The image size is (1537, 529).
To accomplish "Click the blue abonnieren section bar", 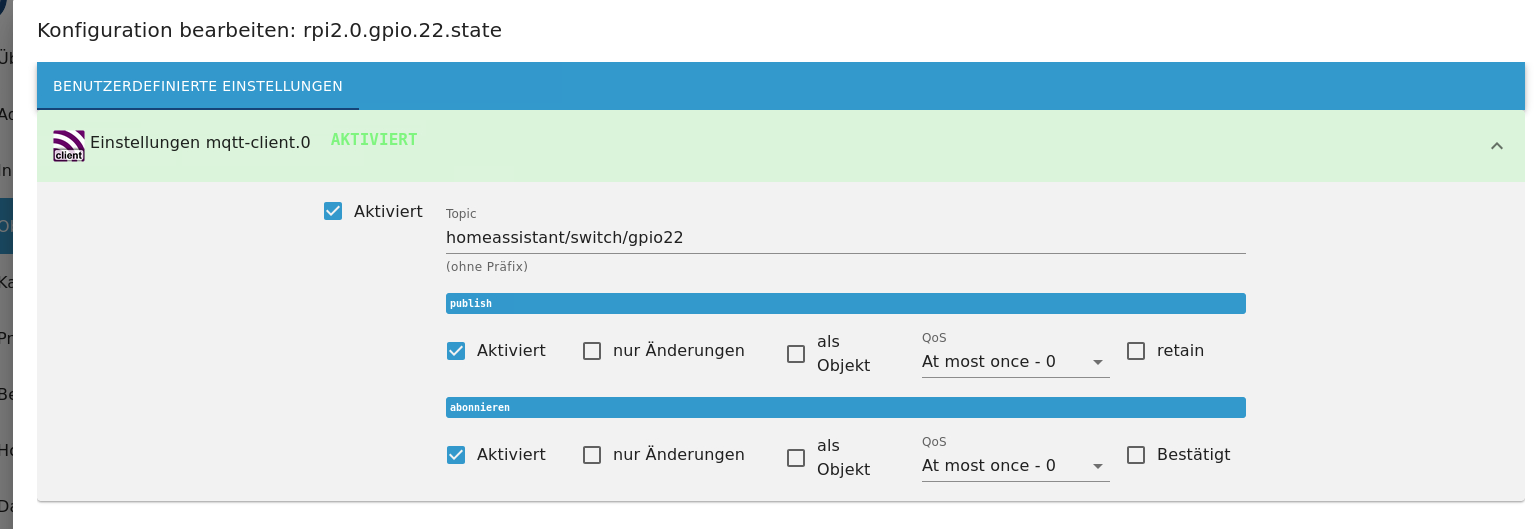I will pyautogui.click(x=845, y=407).
